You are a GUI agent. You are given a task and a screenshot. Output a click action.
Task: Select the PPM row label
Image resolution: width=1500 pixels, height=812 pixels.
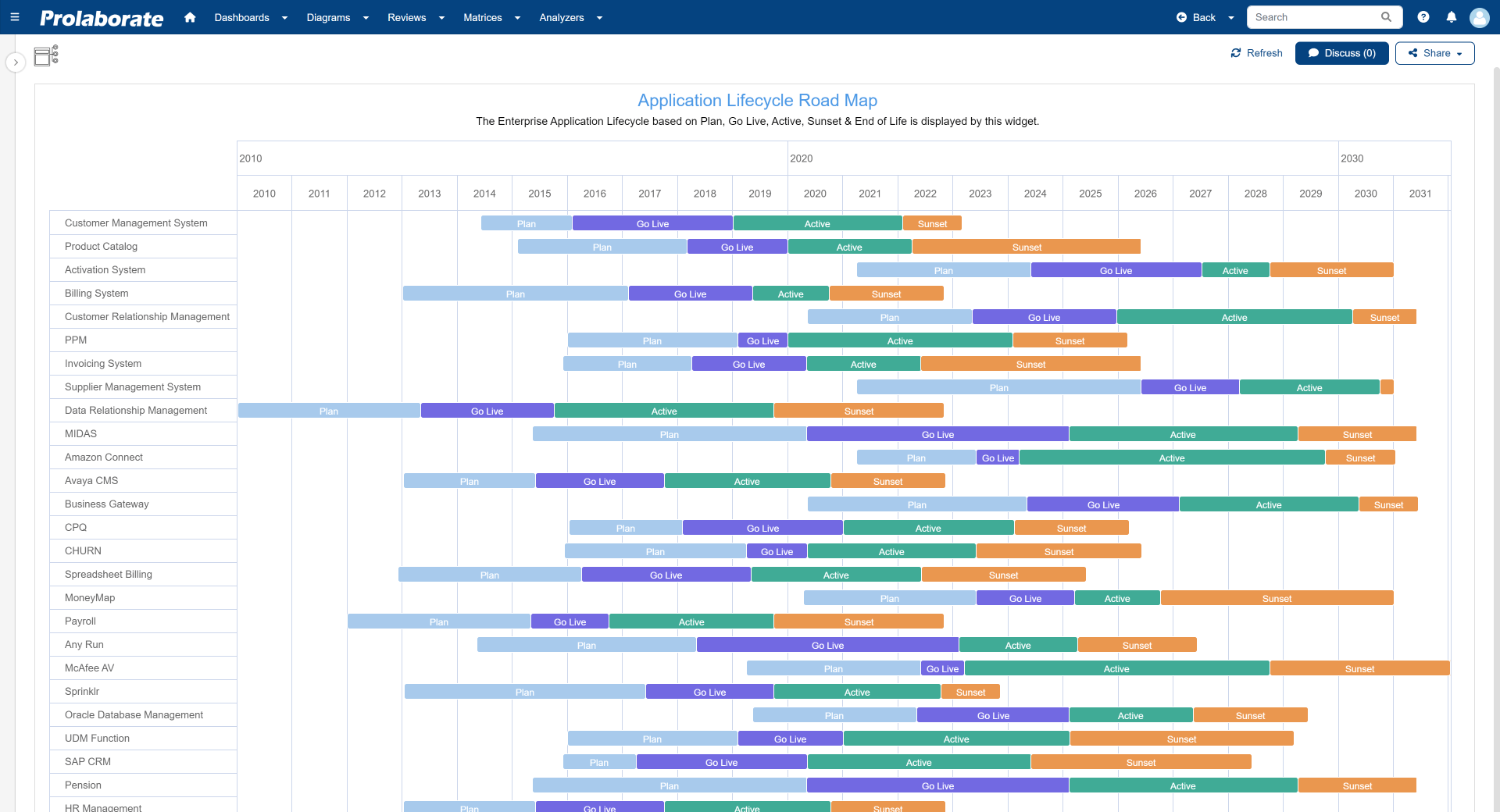pos(76,340)
